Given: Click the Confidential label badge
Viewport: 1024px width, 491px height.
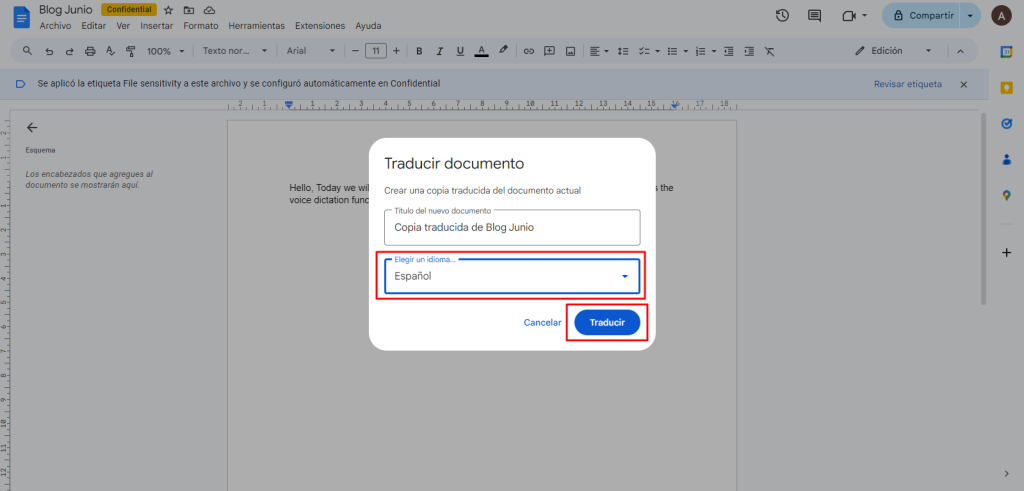Looking at the screenshot, I should pos(129,10).
